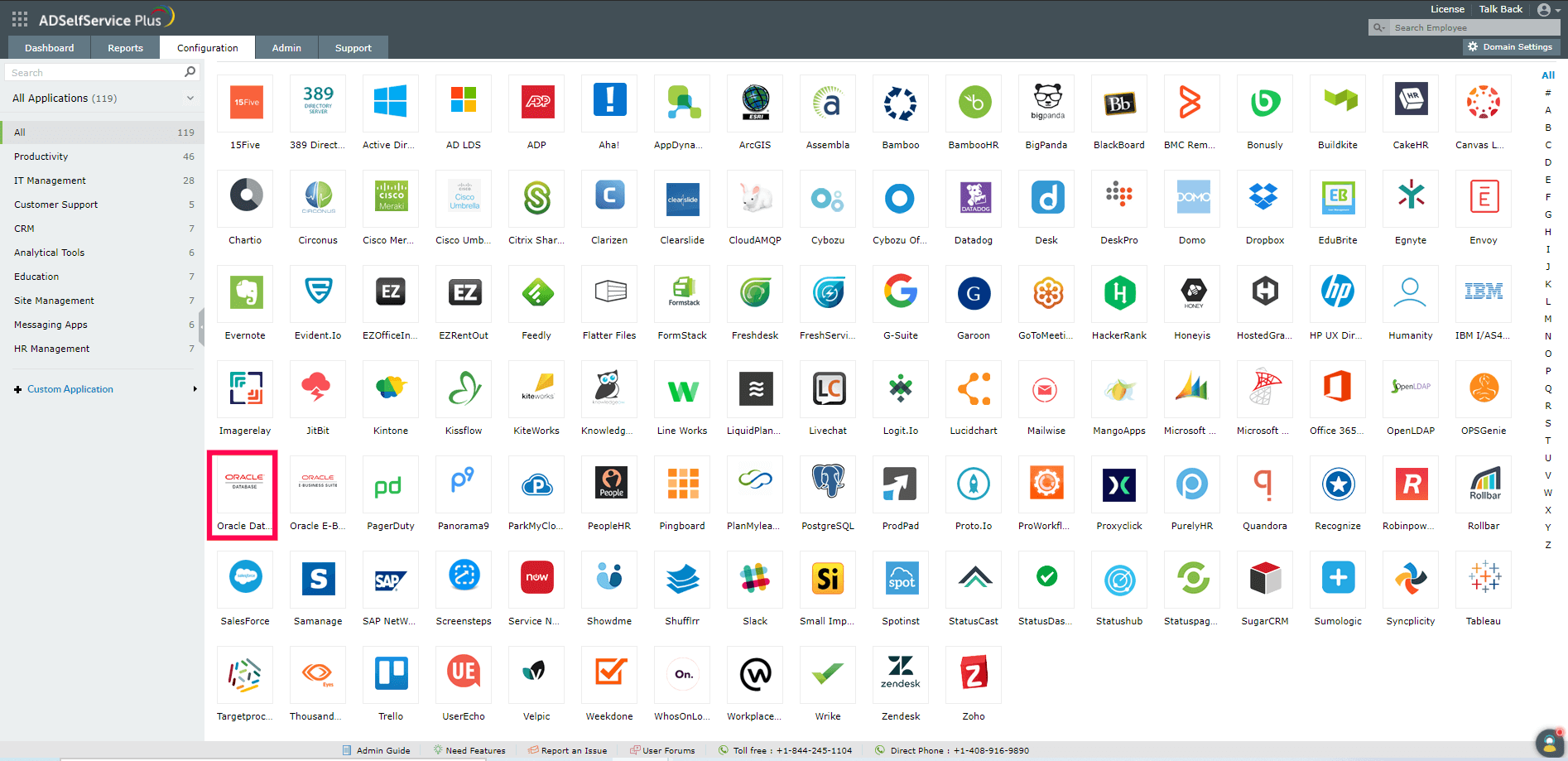This screenshot has height=761, width=1568.
Task: Select the BlackBoard app icon
Action: [1119, 103]
